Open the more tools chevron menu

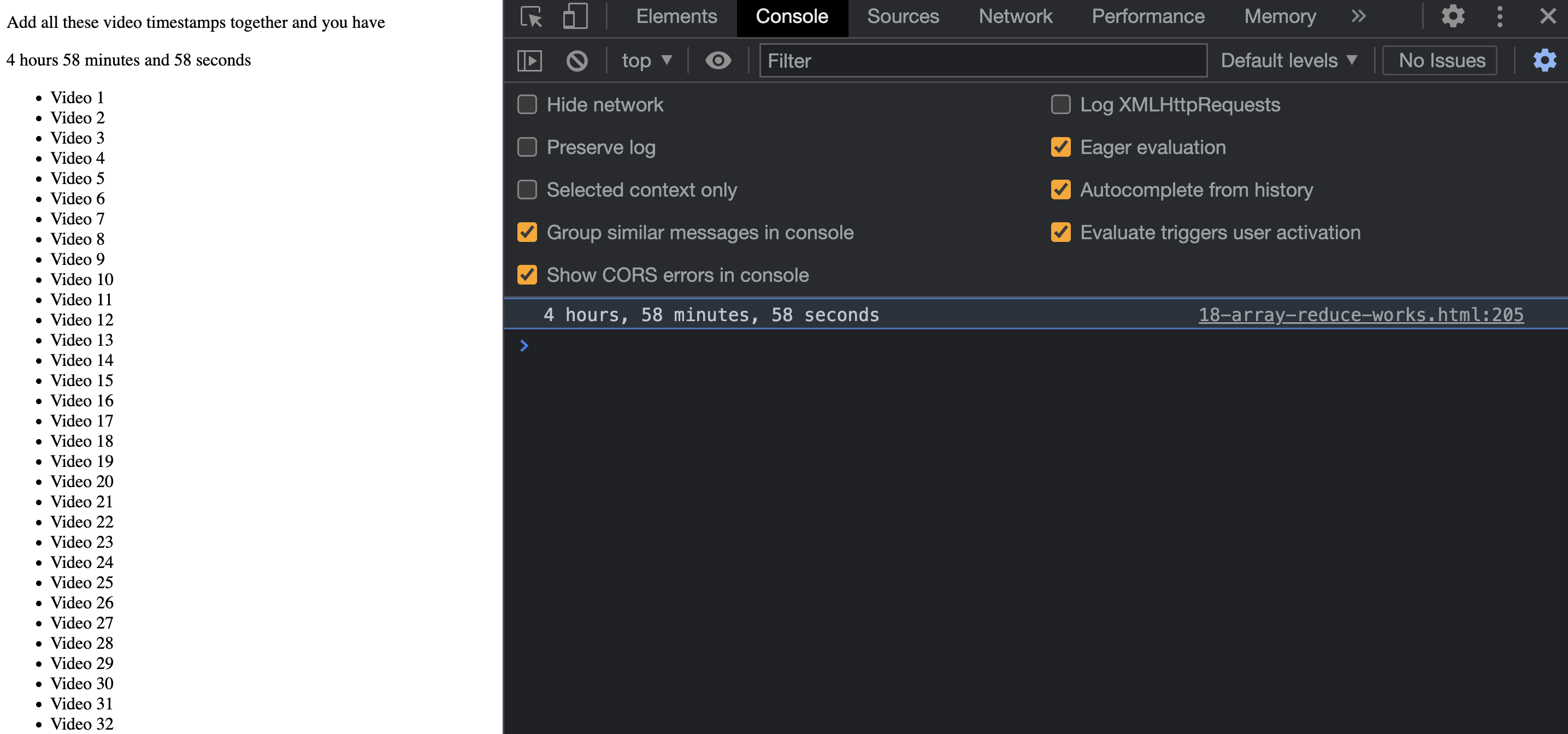pos(1358,16)
